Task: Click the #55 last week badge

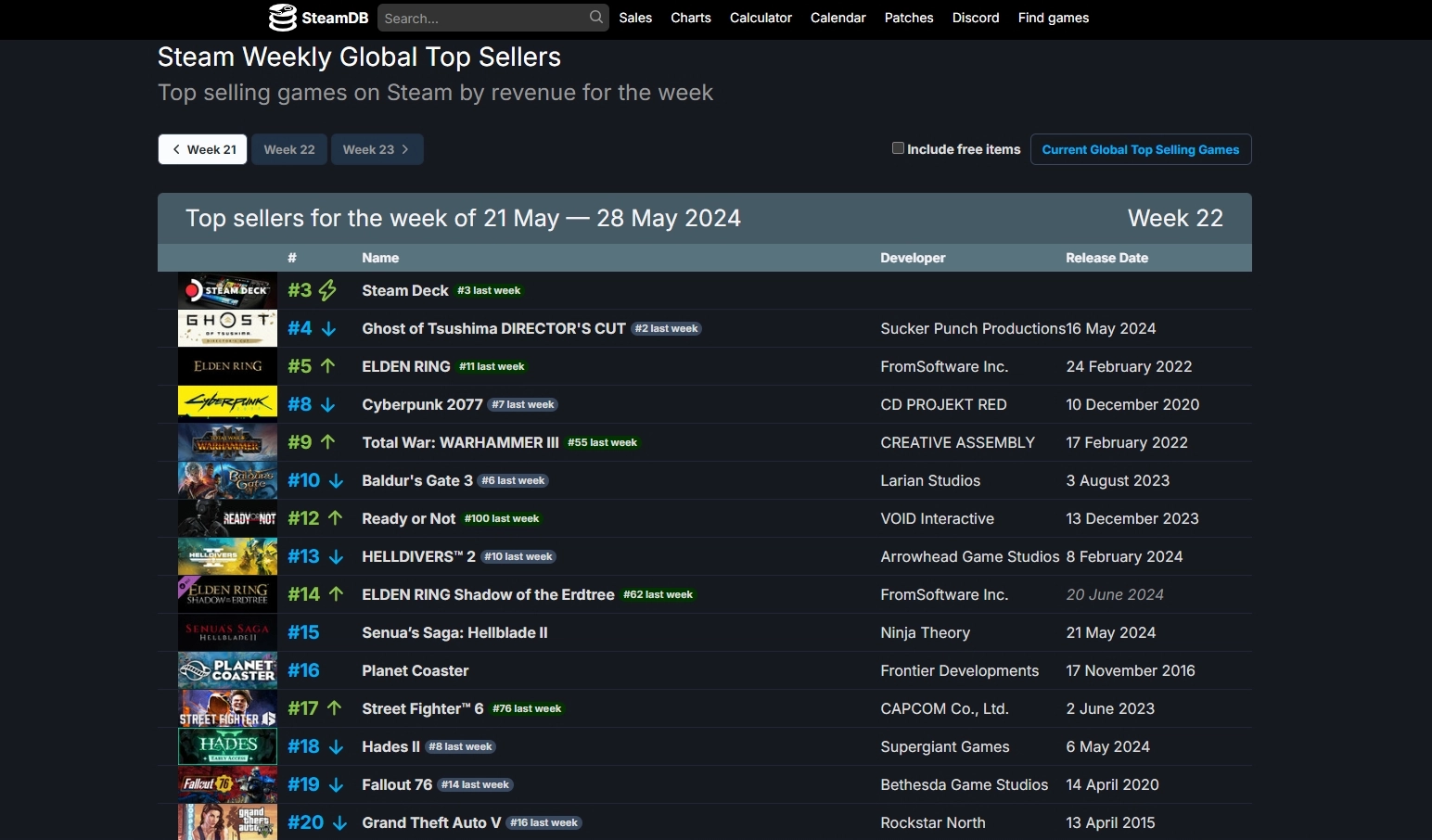Action: (603, 442)
